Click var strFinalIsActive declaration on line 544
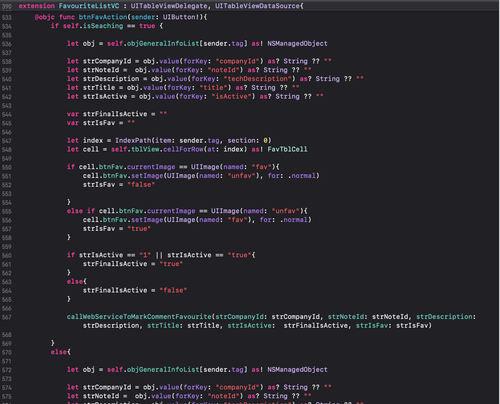500x404 pixels. coord(117,114)
